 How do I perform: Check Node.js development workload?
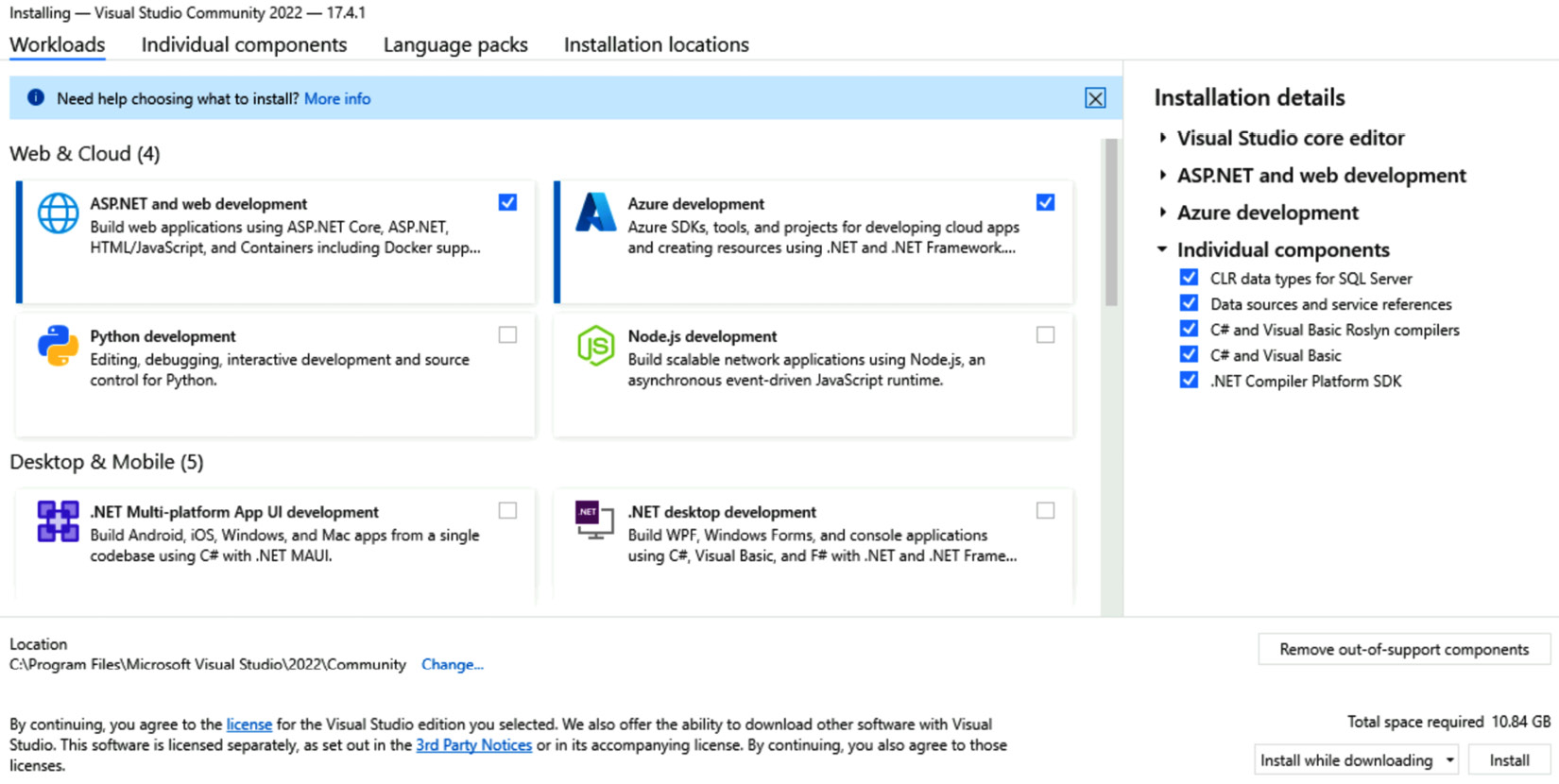[x=1045, y=334]
